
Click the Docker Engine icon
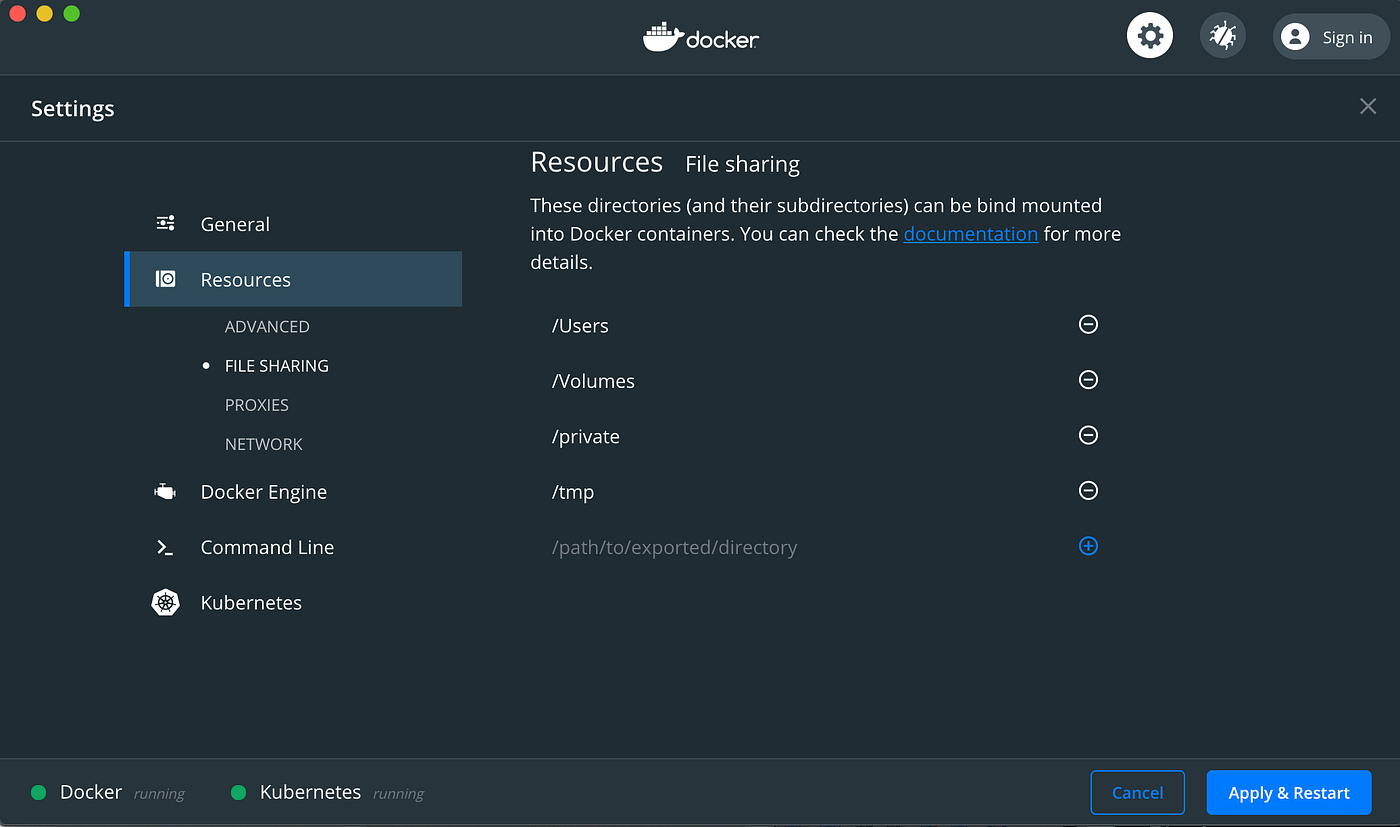click(x=165, y=491)
